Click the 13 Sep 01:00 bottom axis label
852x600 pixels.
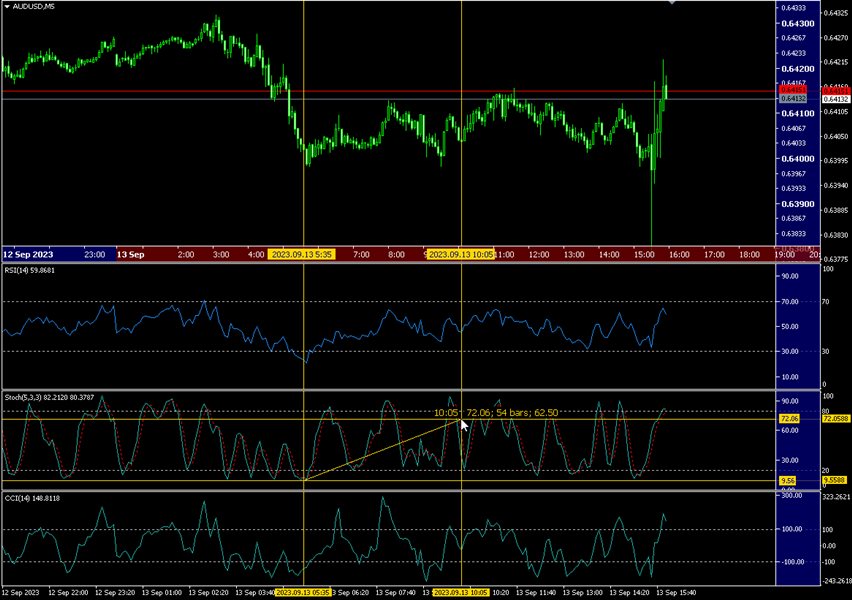tap(161, 593)
